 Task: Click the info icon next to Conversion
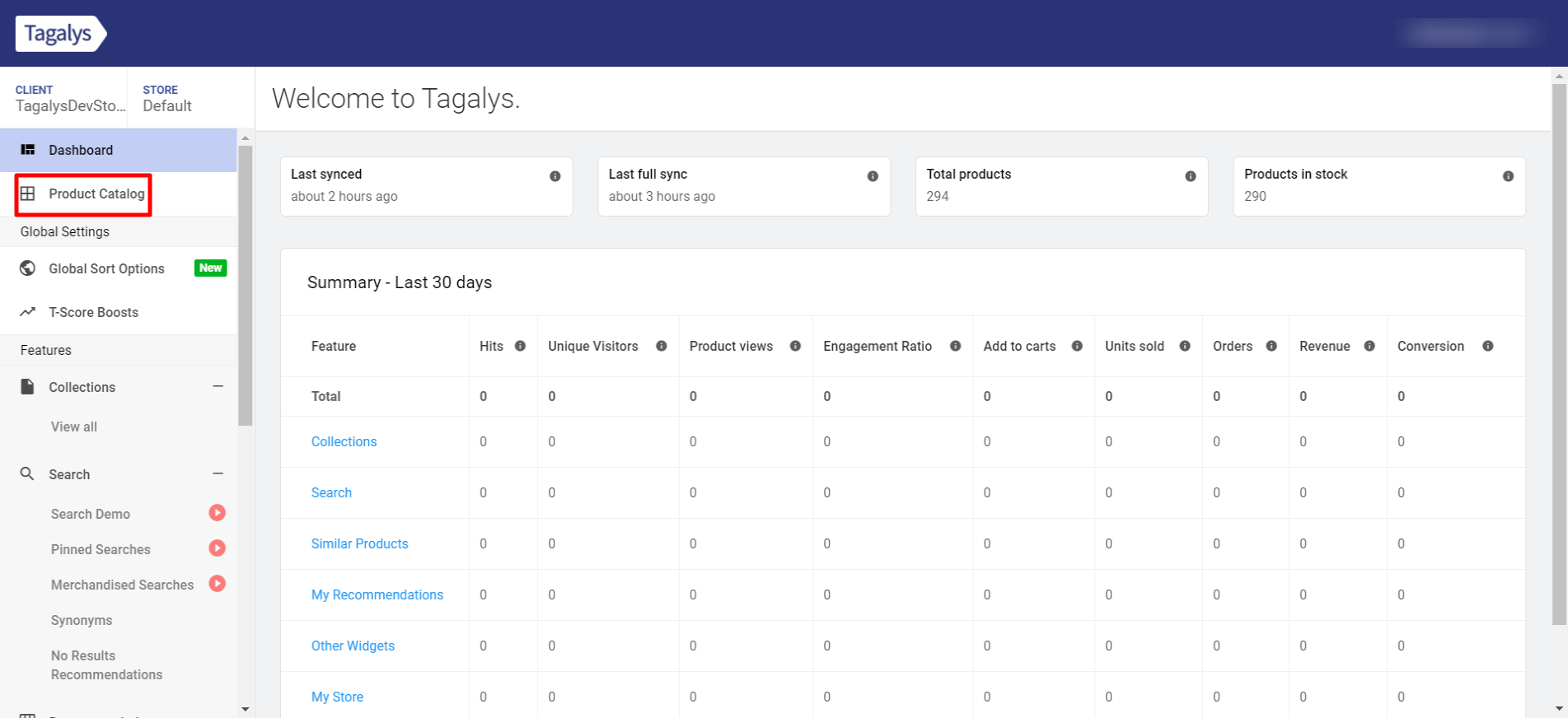pyautogui.click(x=1488, y=346)
